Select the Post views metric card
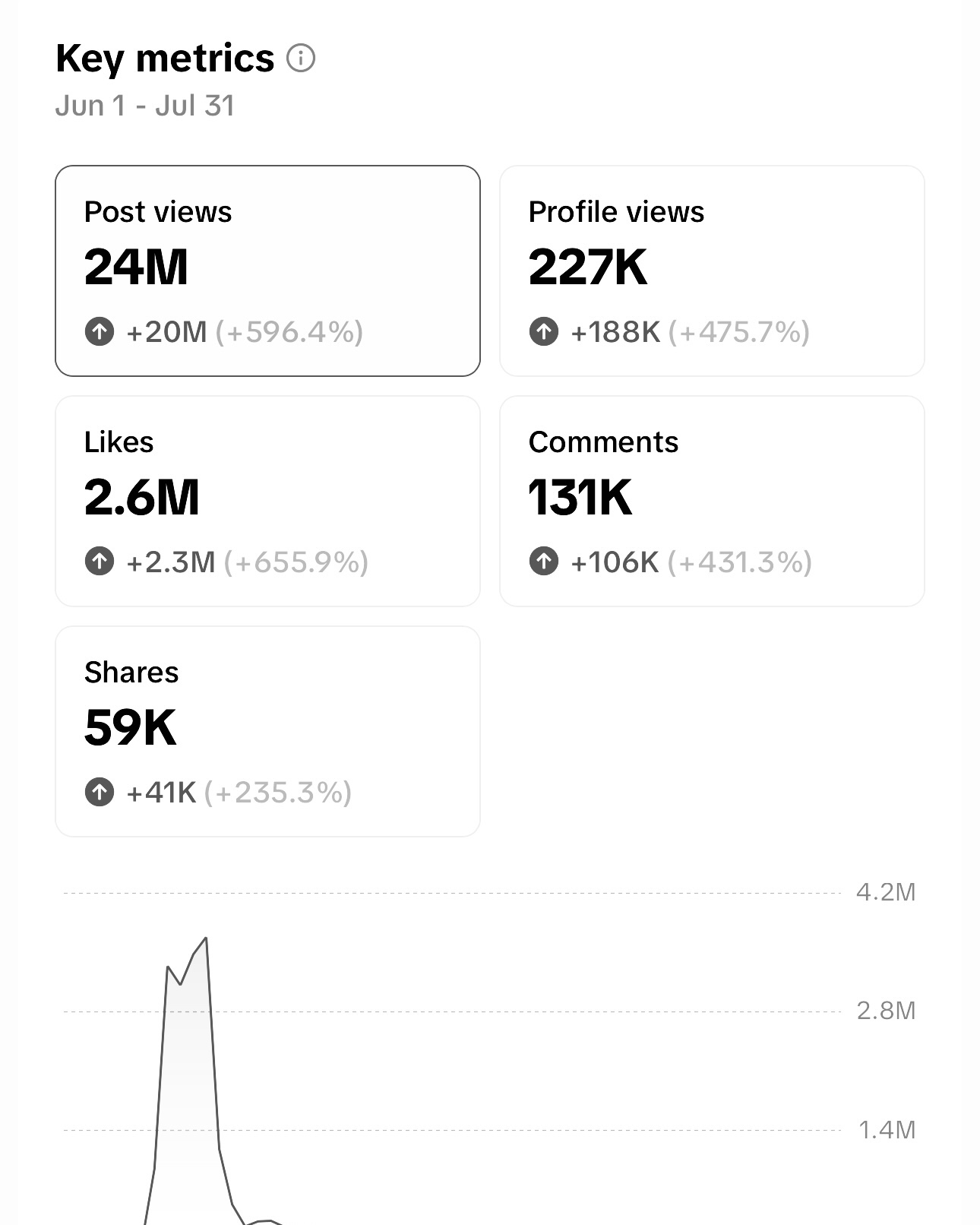 point(267,271)
